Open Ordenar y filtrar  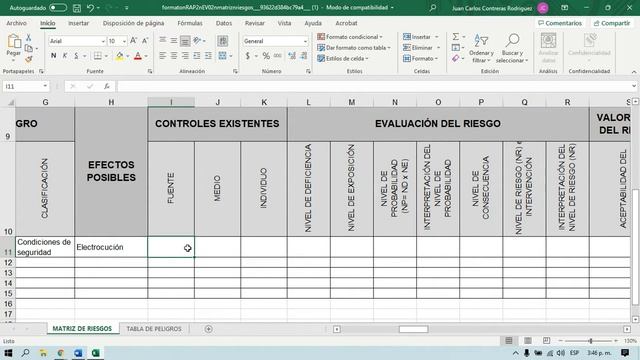pos(481,49)
